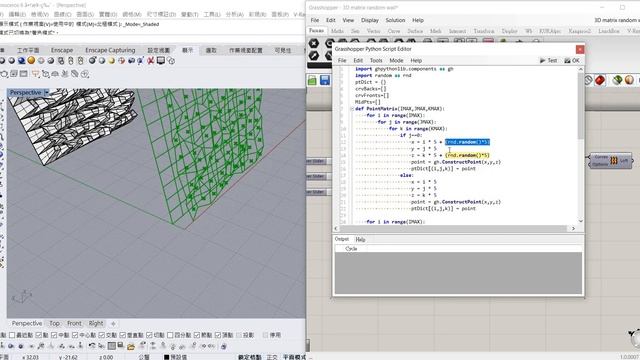Open the View menu in Grasshopper window
Image resolution: width=640 pixels, height=360 pixels.
click(x=348, y=20)
